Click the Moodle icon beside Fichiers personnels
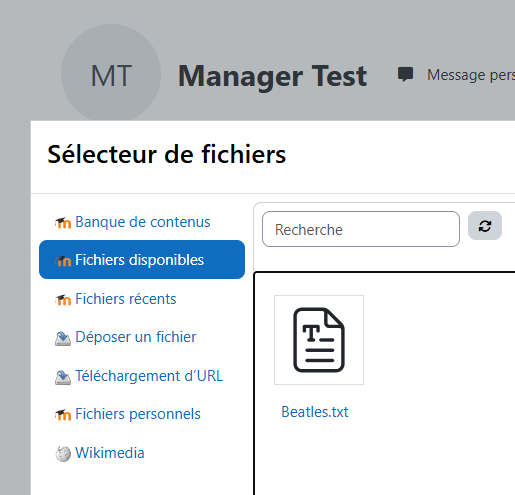The width and height of the screenshot is (515, 495). coord(63,415)
